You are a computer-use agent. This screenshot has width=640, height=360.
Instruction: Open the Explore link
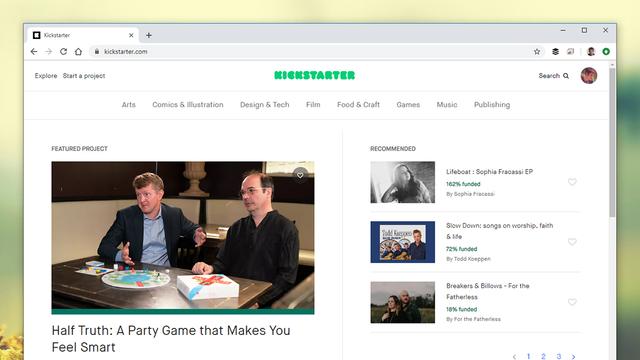click(46, 76)
